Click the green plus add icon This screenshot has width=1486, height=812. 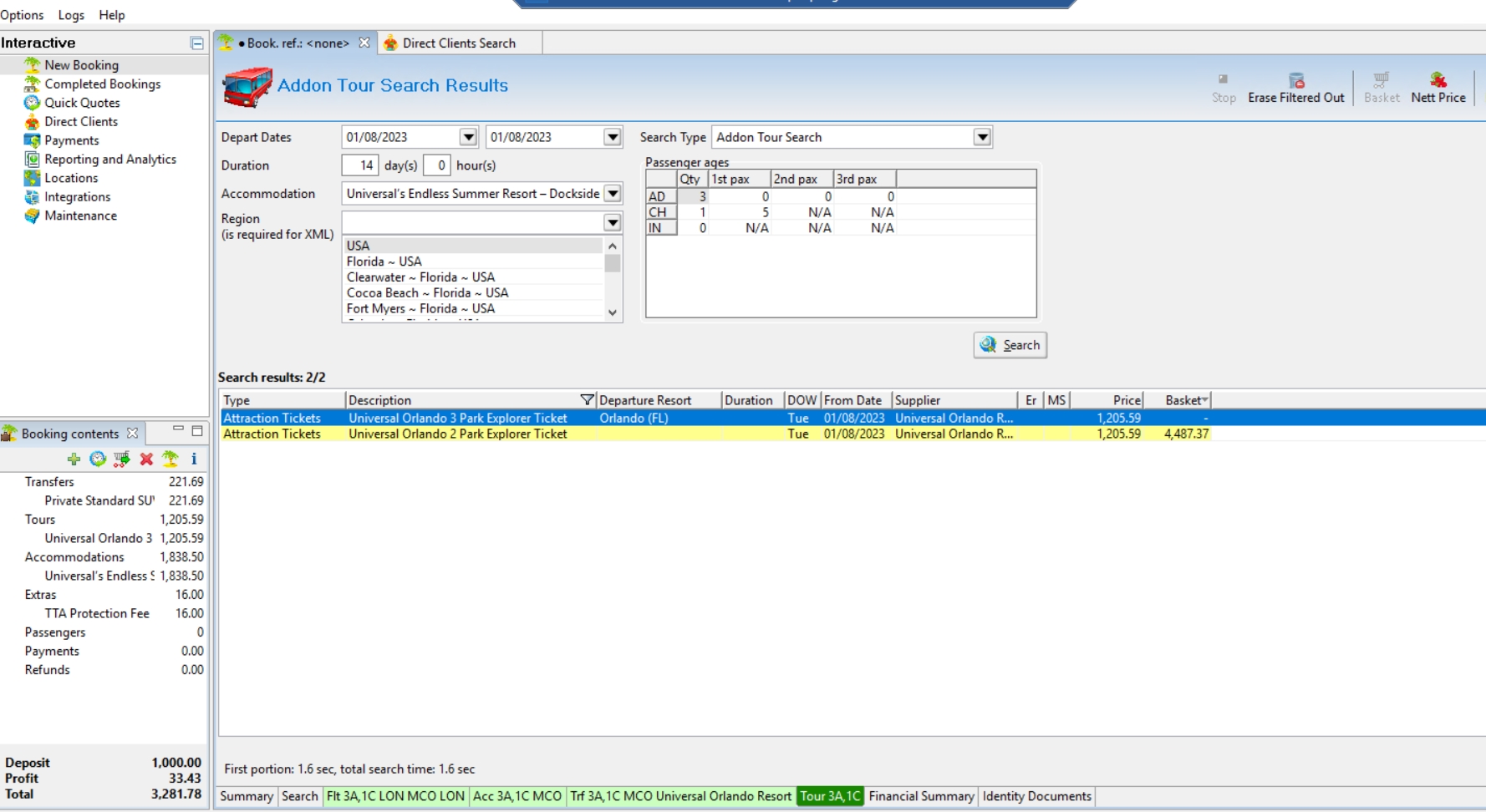74,459
